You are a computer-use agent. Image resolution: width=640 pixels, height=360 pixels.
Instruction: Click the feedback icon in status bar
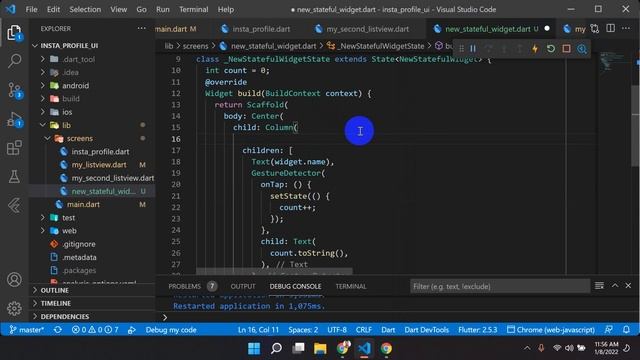click(x=609, y=329)
